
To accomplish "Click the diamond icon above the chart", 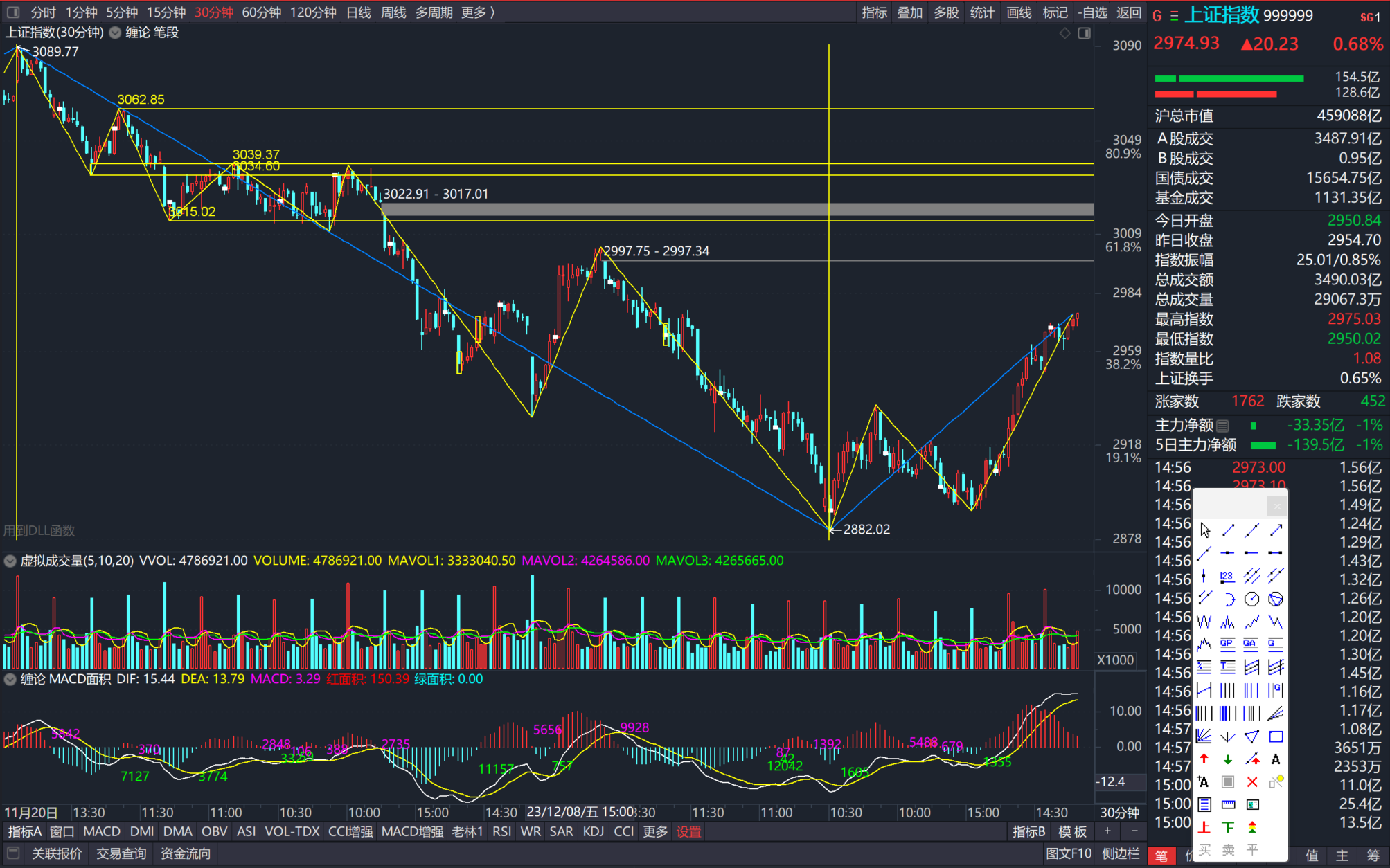I will point(1065,33).
